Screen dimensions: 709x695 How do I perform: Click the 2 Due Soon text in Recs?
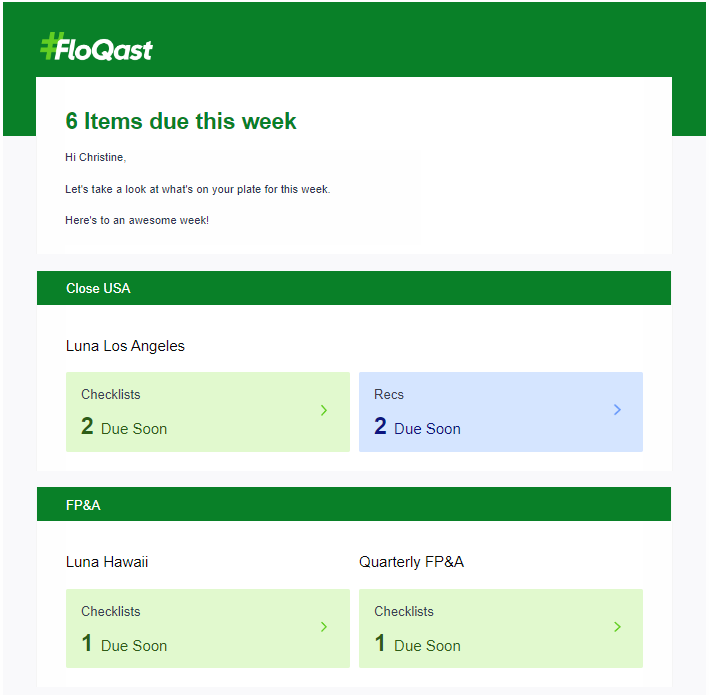(x=417, y=426)
